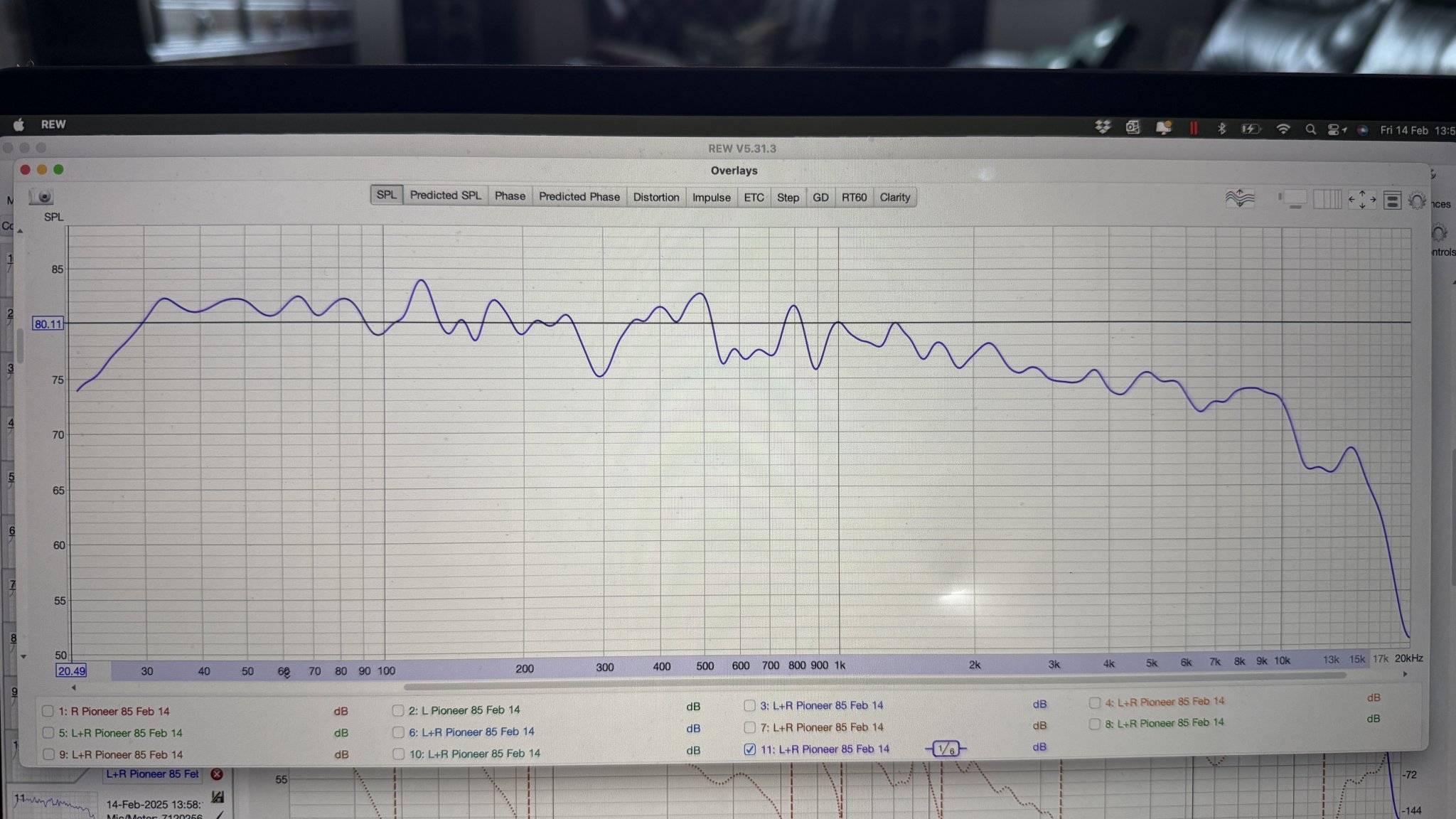The width and height of the screenshot is (1456, 819).
Task: Click the red bars menu bar icon
Action: 1193,129
